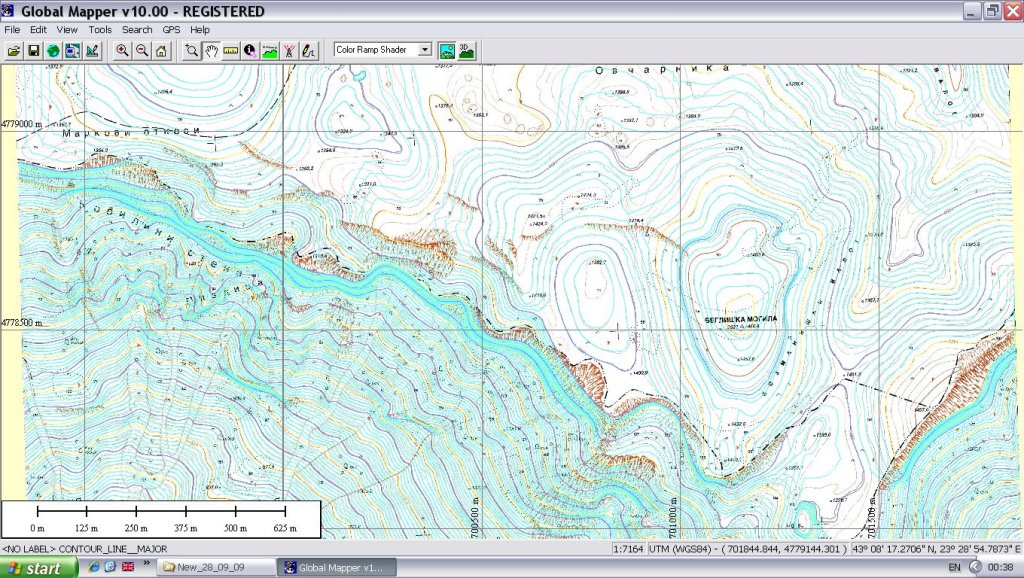The width and height of the screenshot is (1024, 578).
Task: Click the Zoom In magnifier icon
Action: pos(122,49)
